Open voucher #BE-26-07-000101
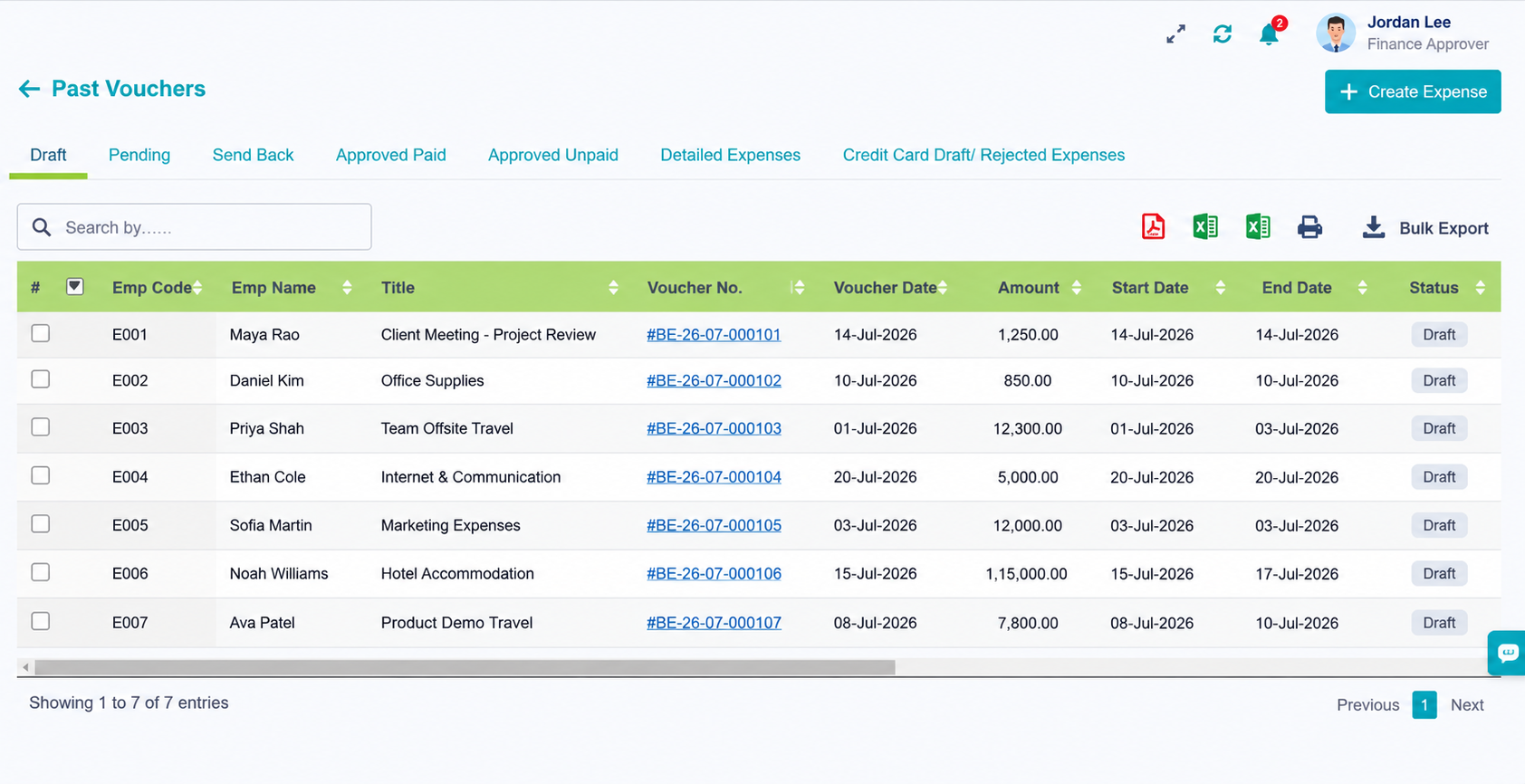This screenshot has width=1525, height=784. (714, 334)
